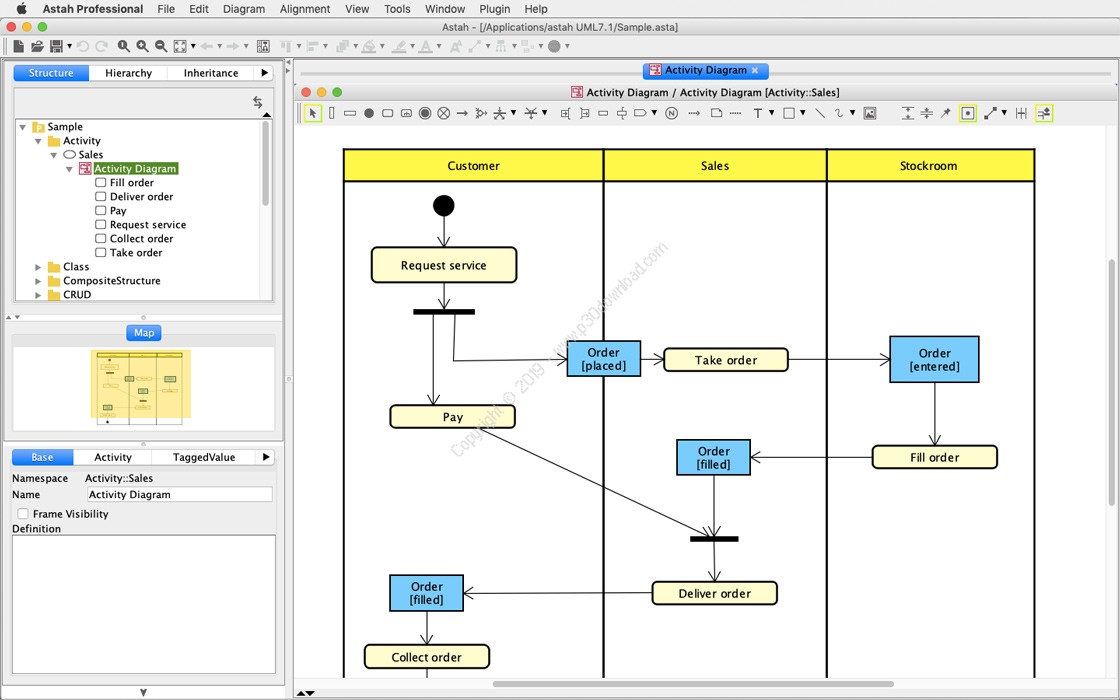Expand the CompositeStructure folder

click(39, 281)
